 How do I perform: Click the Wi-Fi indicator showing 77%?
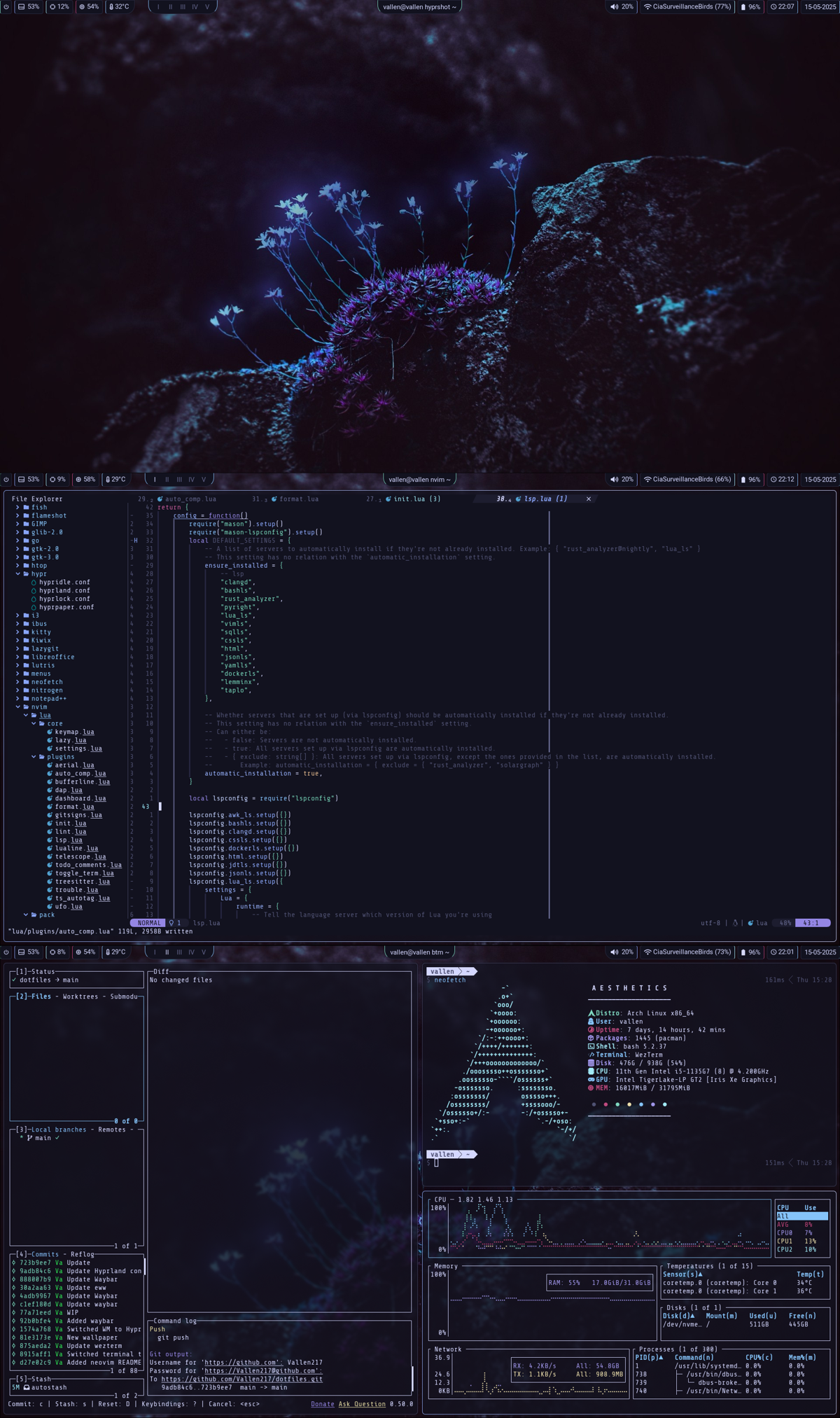coord(687,7)
